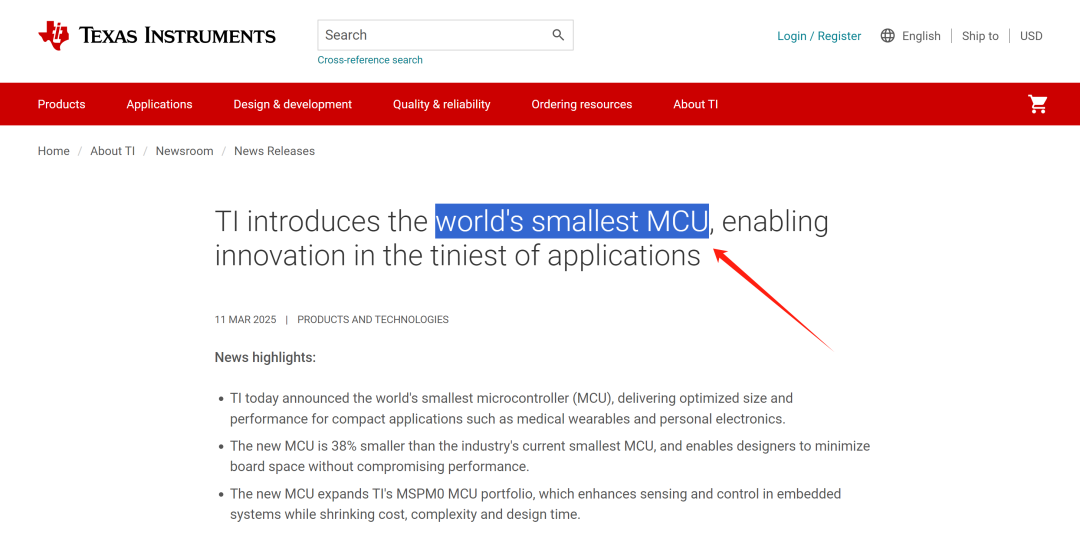Open the Products menu
Screen dimensions: 1080x536
pos(61,104)
